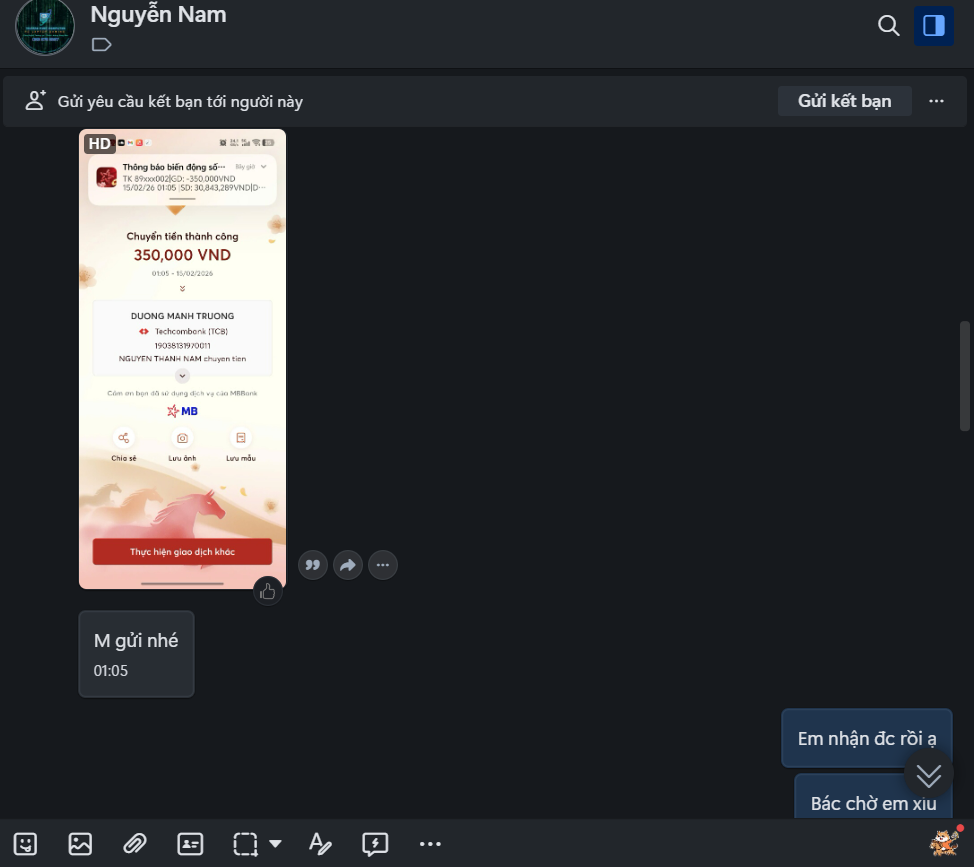Attach a file with the paperclip icon
Screen dimensions: 974x867
(x=135, y=843)
